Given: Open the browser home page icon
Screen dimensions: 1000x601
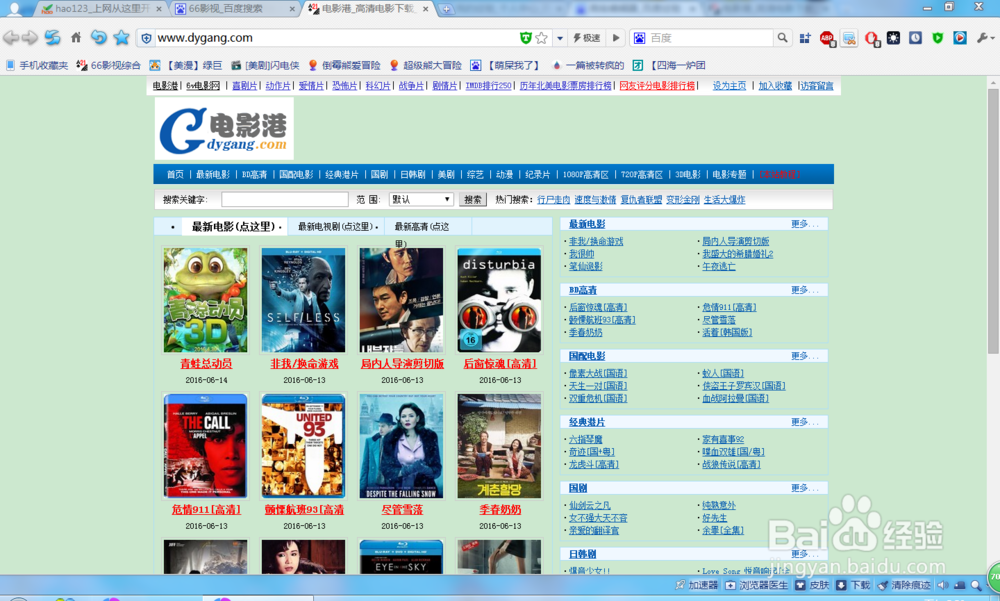Looking at the screenshot, I should [76, 38].
